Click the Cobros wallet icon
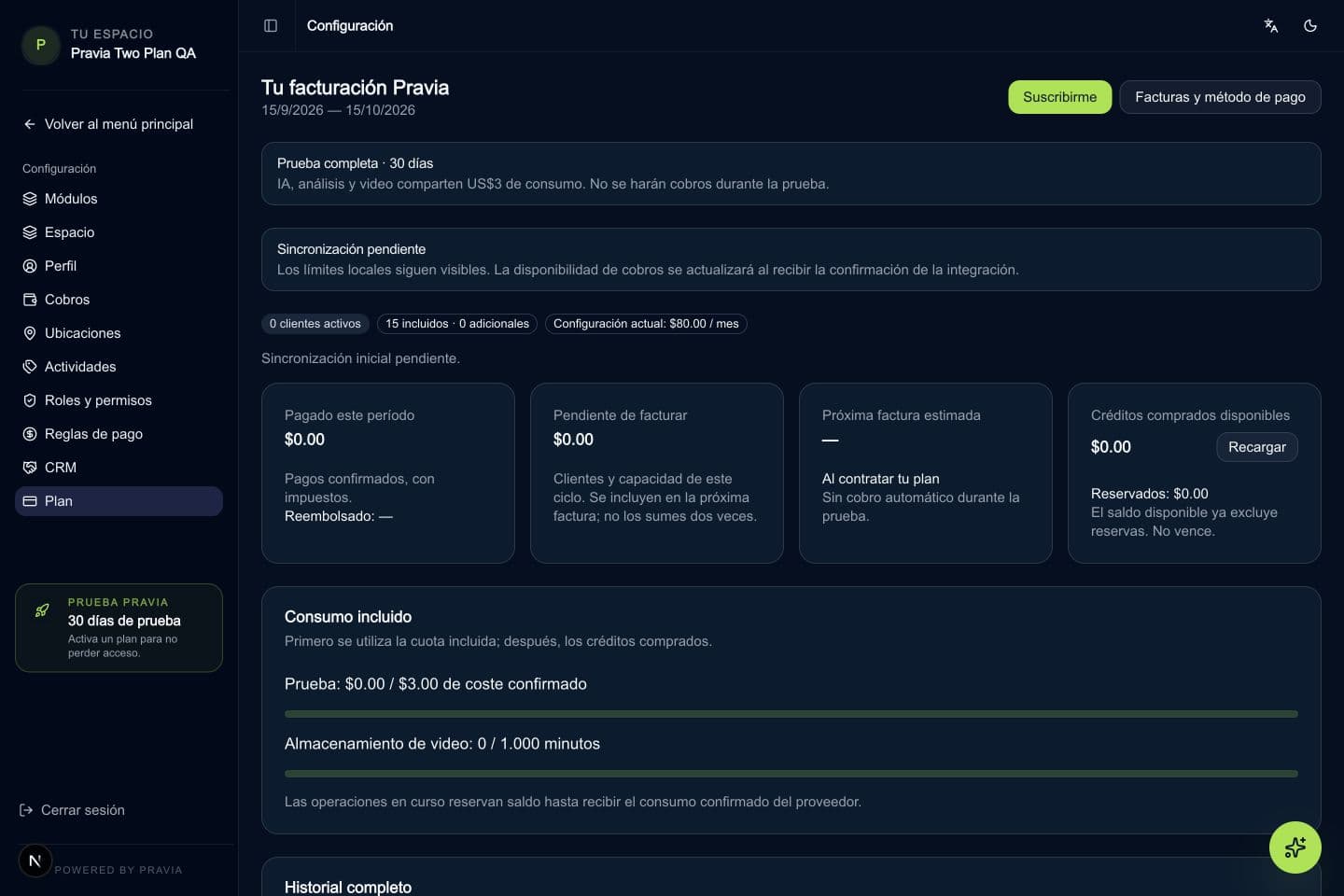Viewport: 1344px width, 896px height. click(30, 300)
